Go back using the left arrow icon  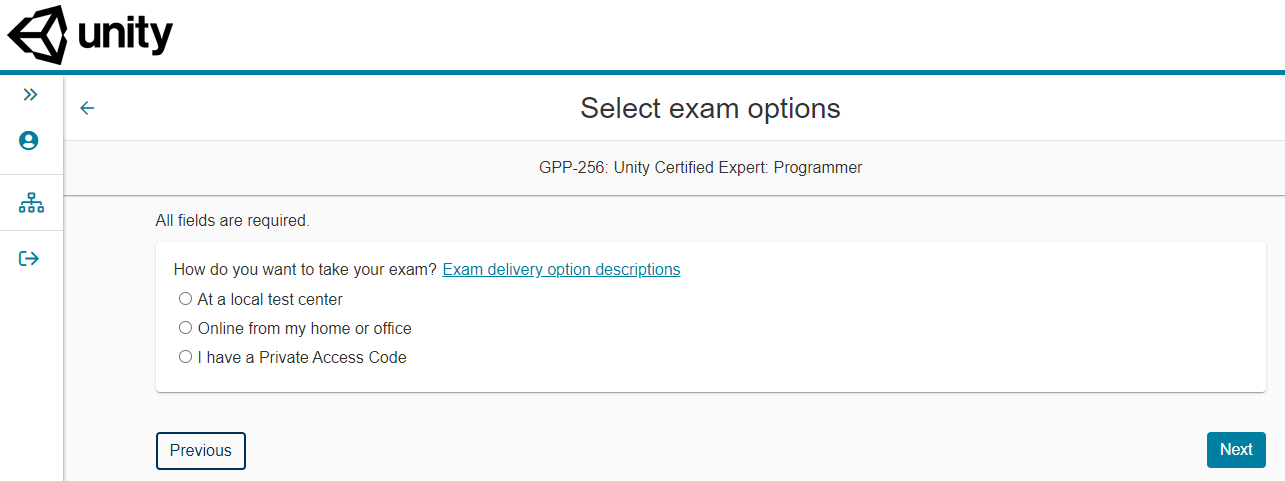tap(87, 108)
